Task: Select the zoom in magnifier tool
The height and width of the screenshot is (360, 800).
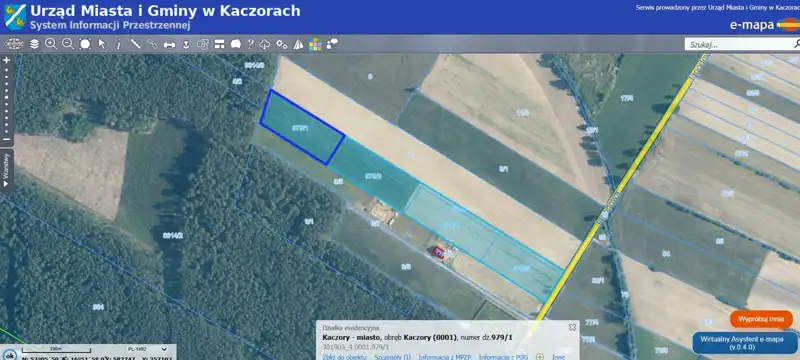Action: click(x=51, y=44)
